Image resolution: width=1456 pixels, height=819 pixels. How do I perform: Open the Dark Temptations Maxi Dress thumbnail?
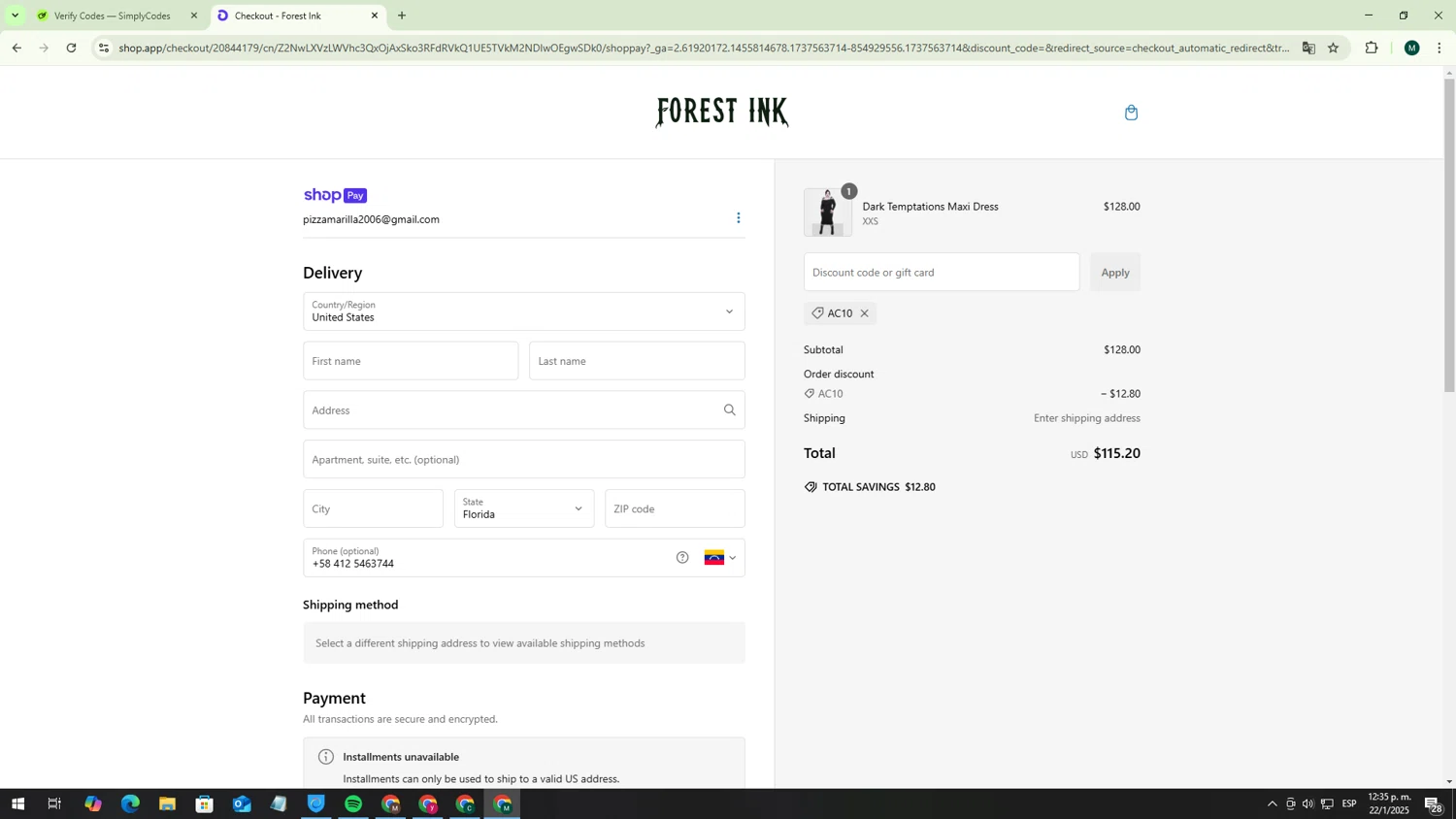[828, 212]
